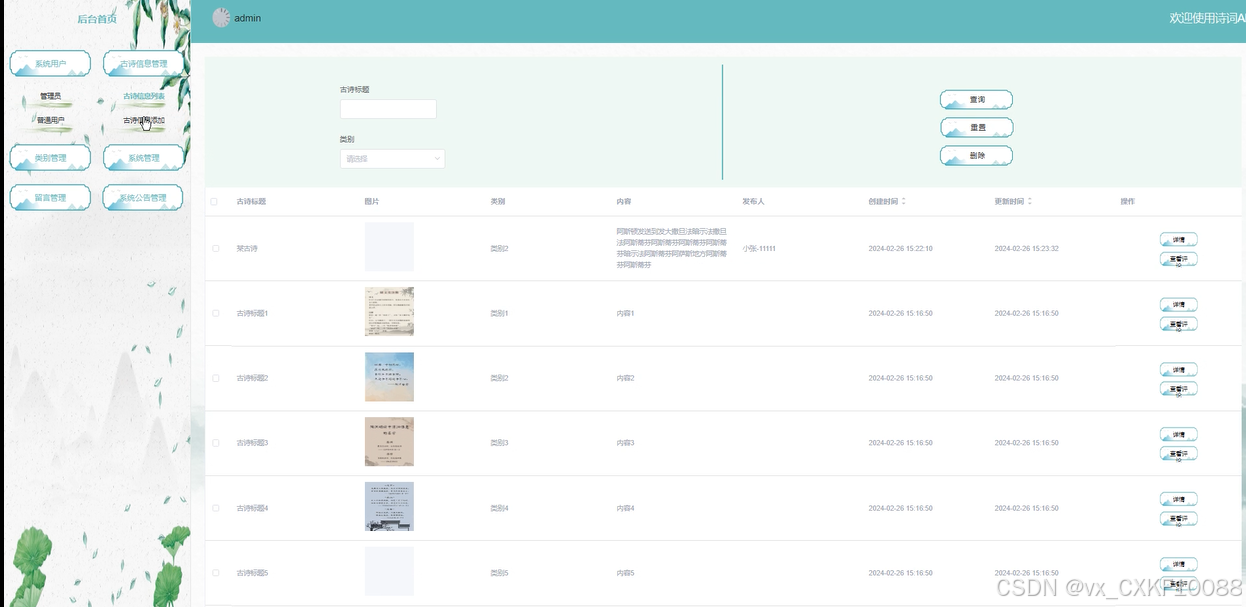Viewport: 1246px width, 607px height.
Task: Open the 古诗信息添加 submenu item
Action: pyautogui.click(x=144, y=121)
